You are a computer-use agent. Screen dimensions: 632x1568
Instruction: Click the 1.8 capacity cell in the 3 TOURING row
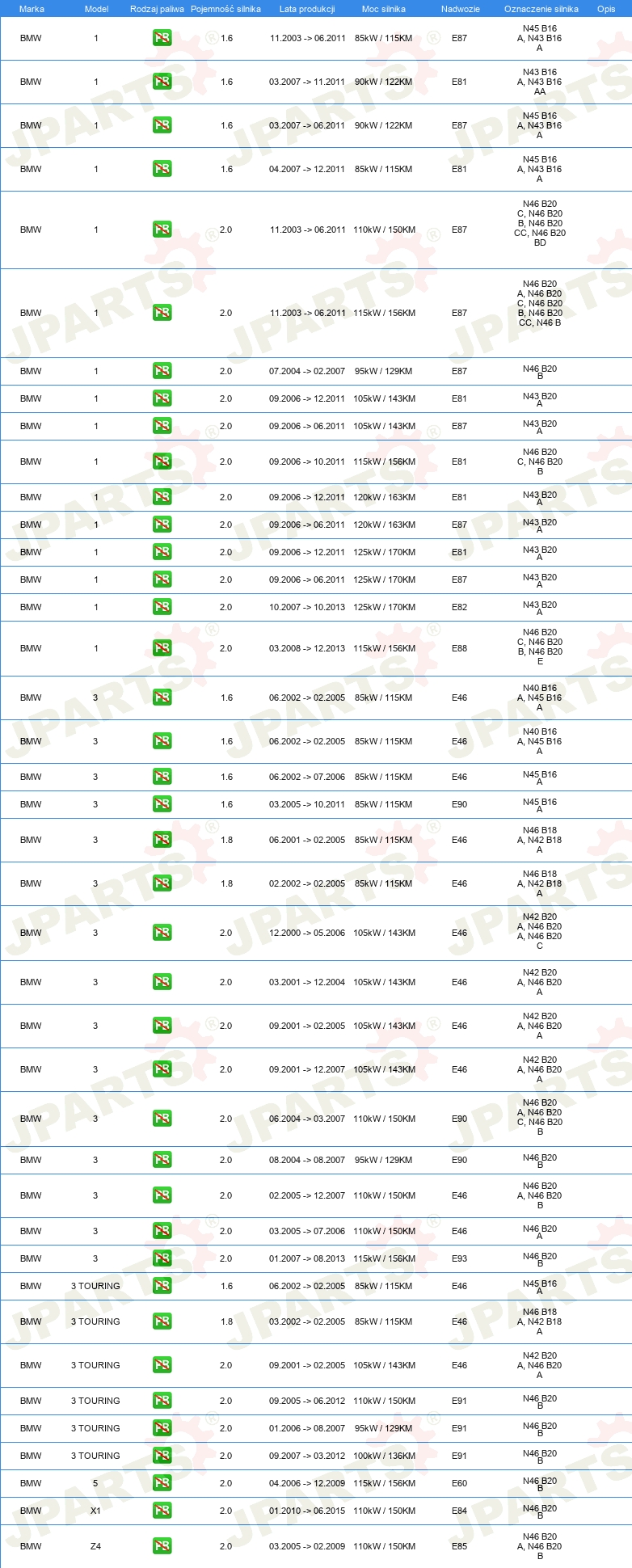(227, 1321)
